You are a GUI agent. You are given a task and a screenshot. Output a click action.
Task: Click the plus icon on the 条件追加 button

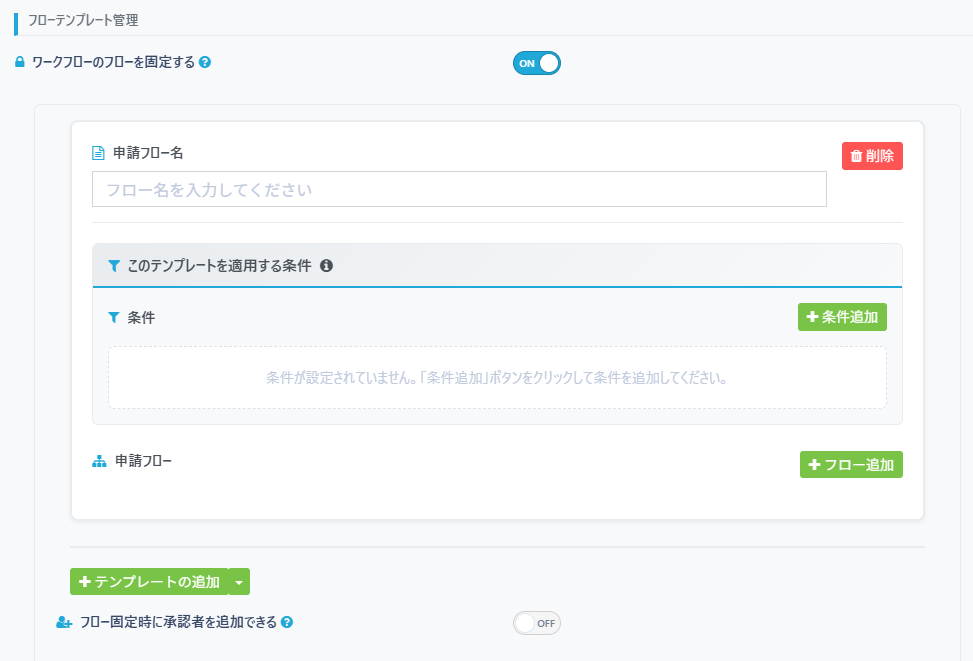(x=812, y=317)
